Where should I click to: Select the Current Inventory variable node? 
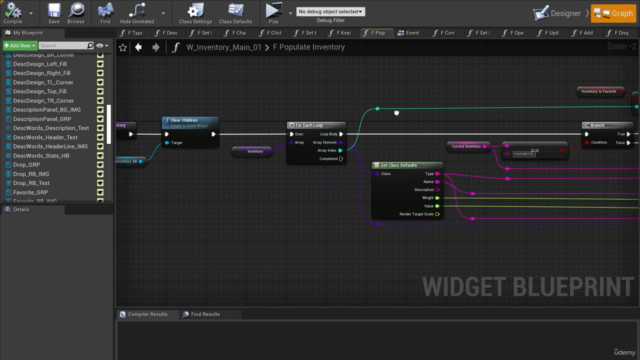[469, 146]
